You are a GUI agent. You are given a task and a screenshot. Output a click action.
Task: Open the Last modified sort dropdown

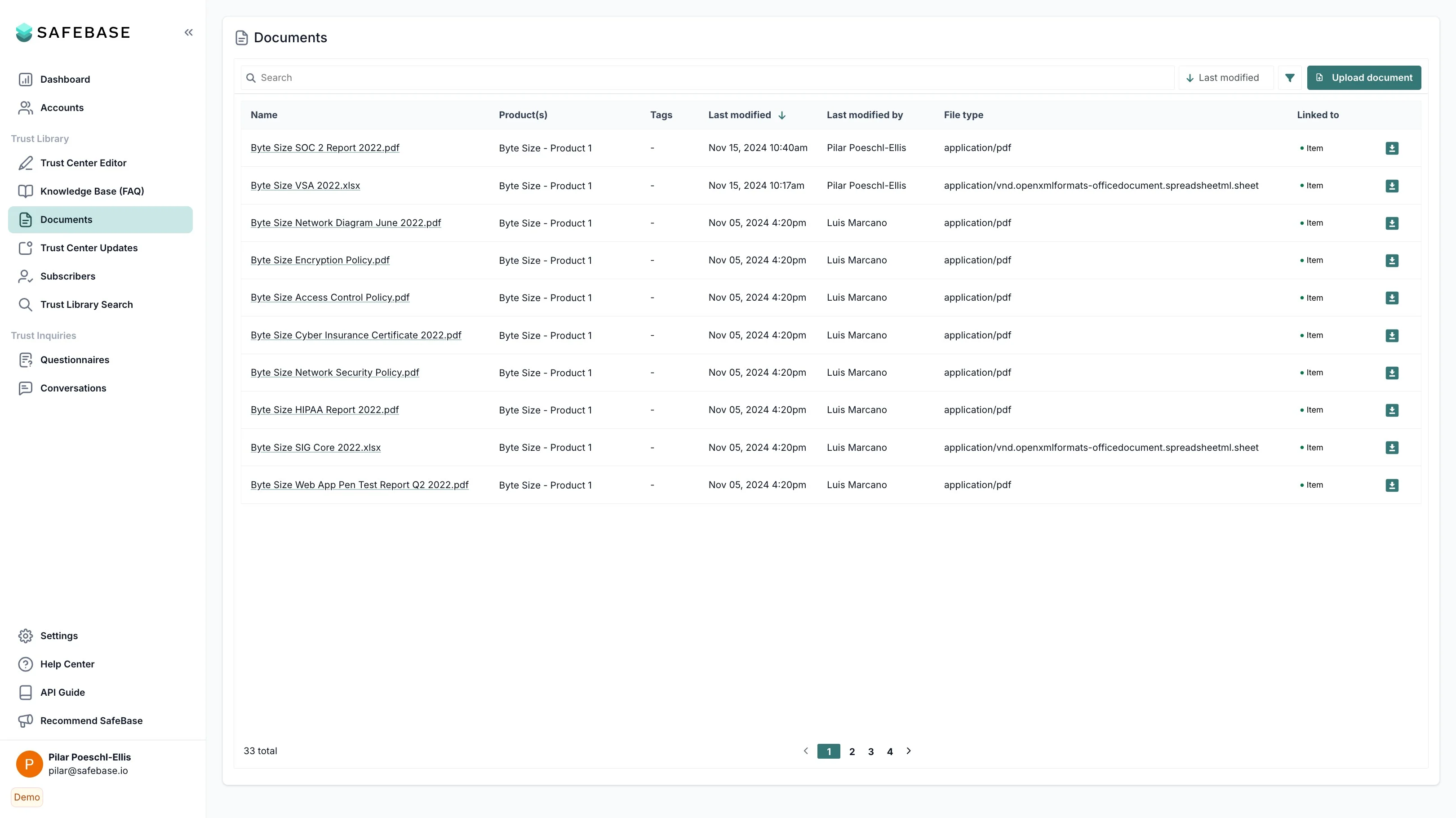(x=1224, y=78)
